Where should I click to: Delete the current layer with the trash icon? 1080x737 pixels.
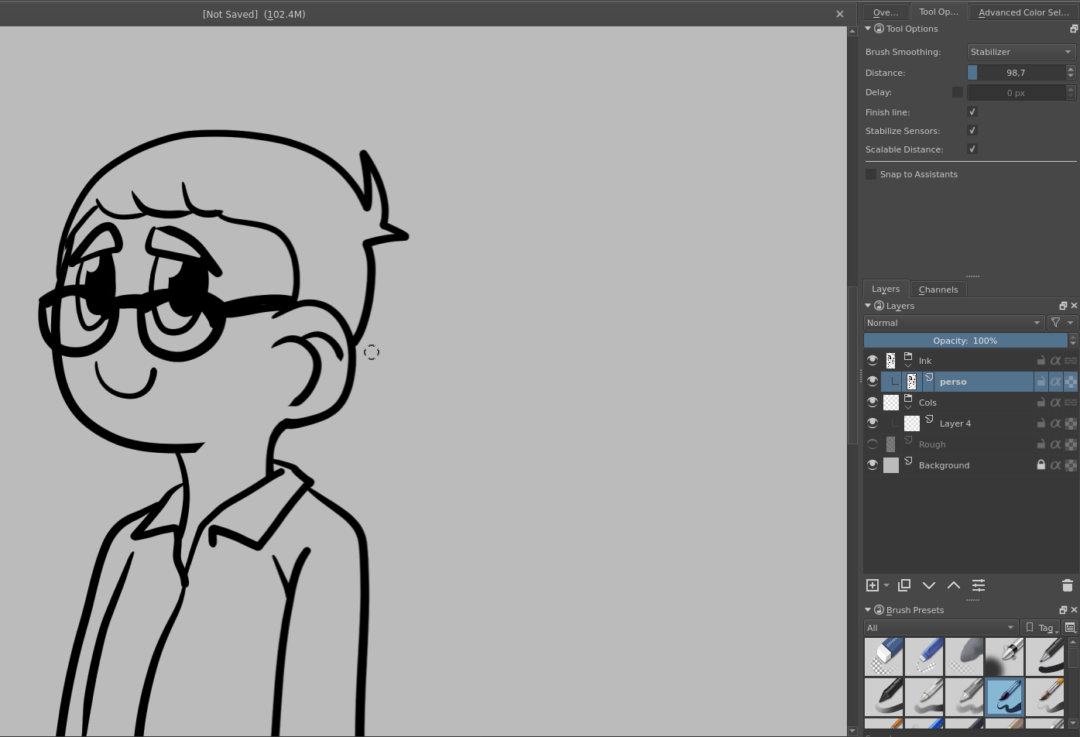[x=1066, y=585]
